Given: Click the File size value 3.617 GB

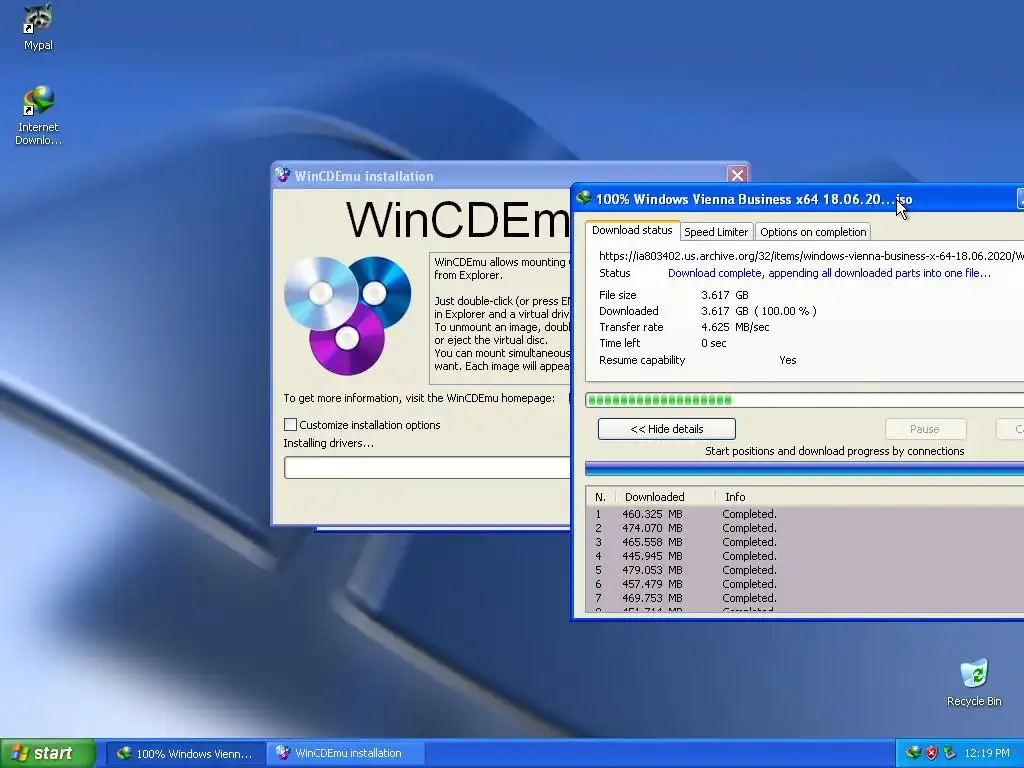Looking at the screenshot, I should (x=725, y=295).
